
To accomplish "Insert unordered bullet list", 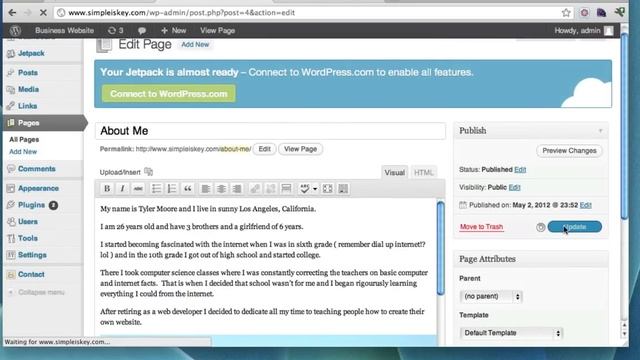I will (156, 189).
